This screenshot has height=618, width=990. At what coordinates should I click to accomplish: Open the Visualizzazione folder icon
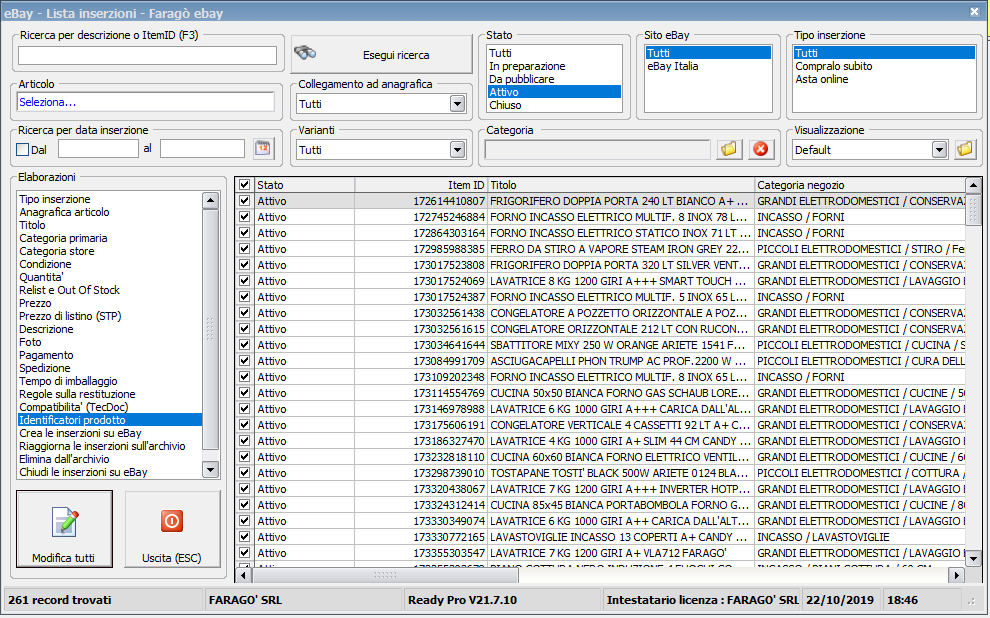965,149
